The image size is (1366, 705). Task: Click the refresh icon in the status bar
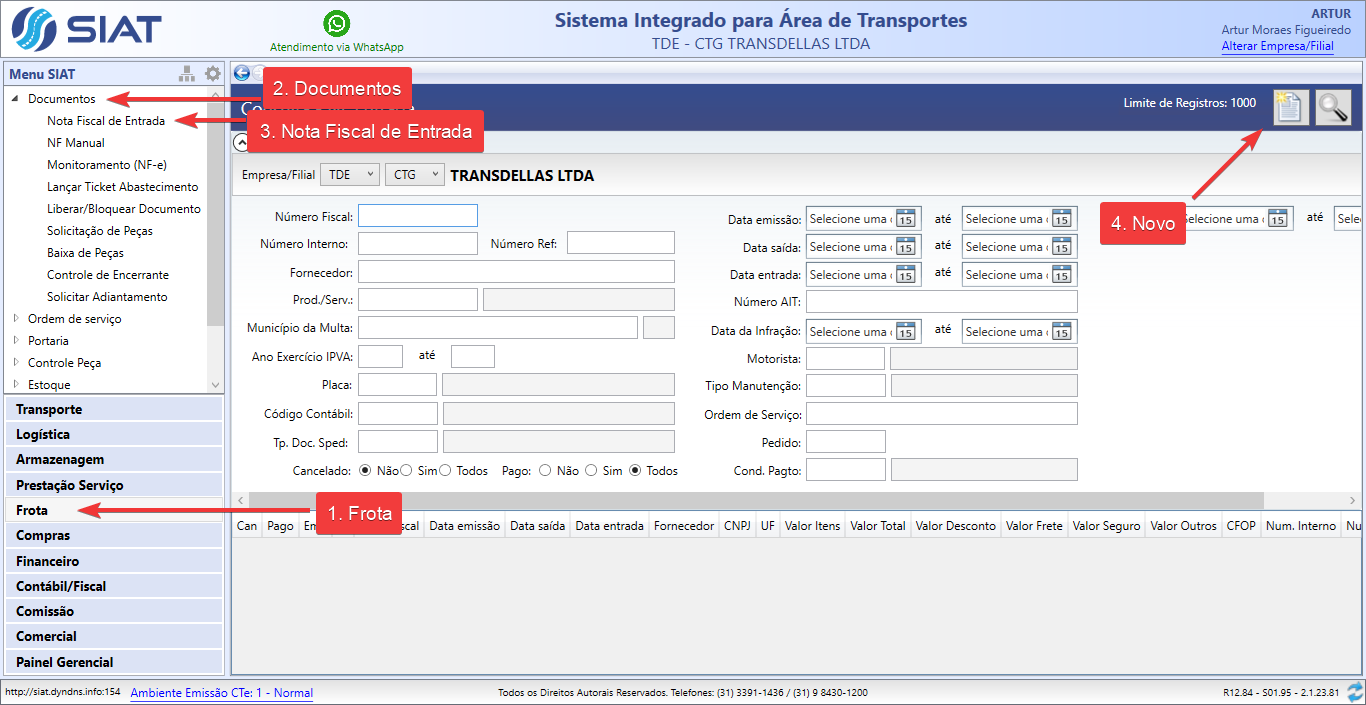(x=1355, y=692)
